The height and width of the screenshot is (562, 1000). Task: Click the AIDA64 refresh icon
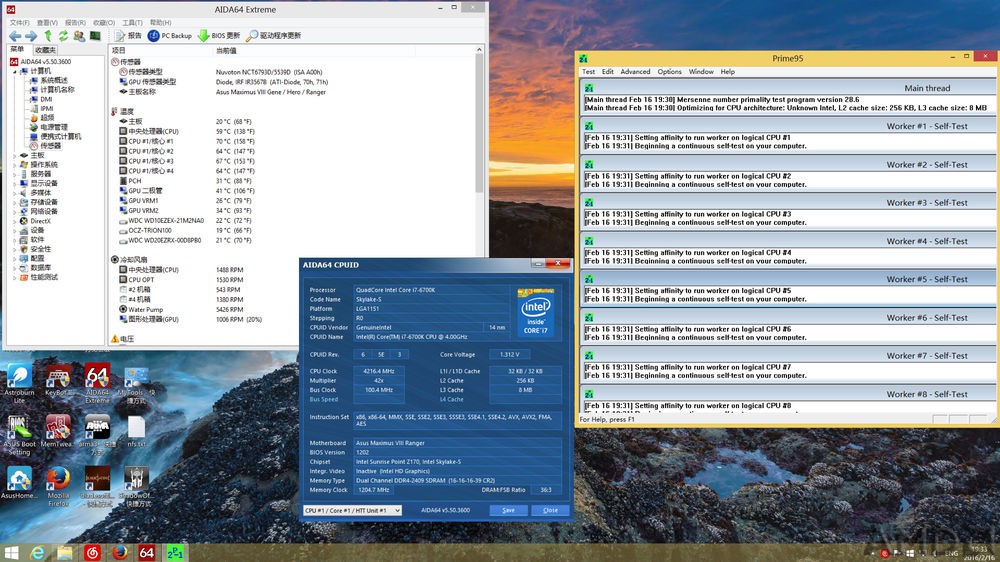click(63, 36)
